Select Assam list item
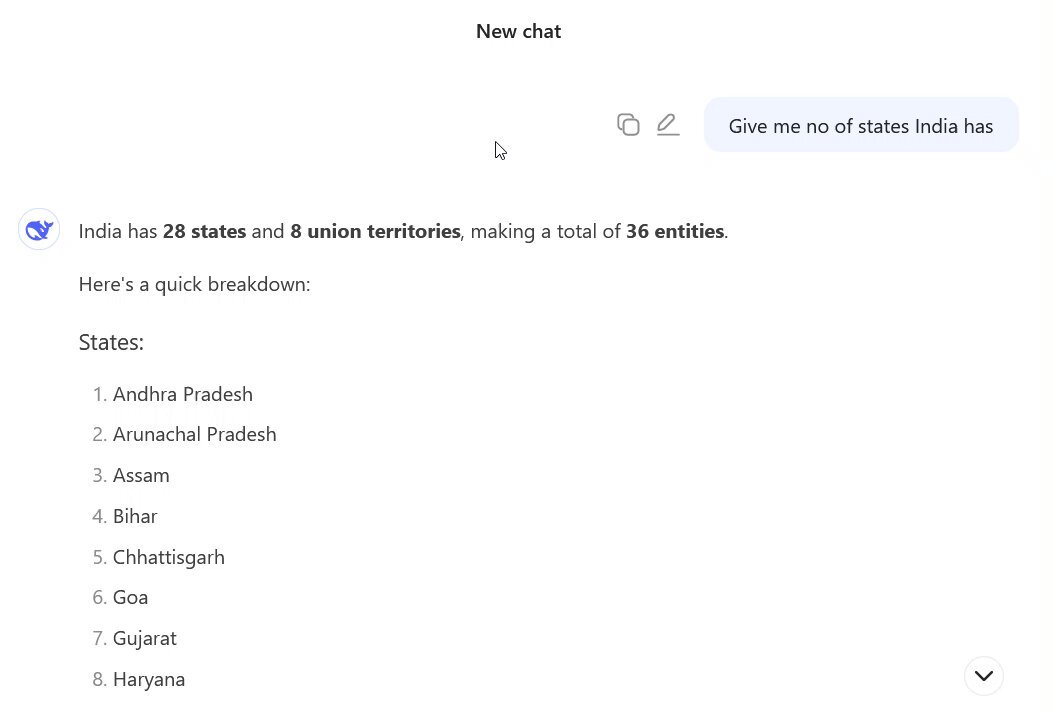The image size is (1052, 712). coord(141,476)
